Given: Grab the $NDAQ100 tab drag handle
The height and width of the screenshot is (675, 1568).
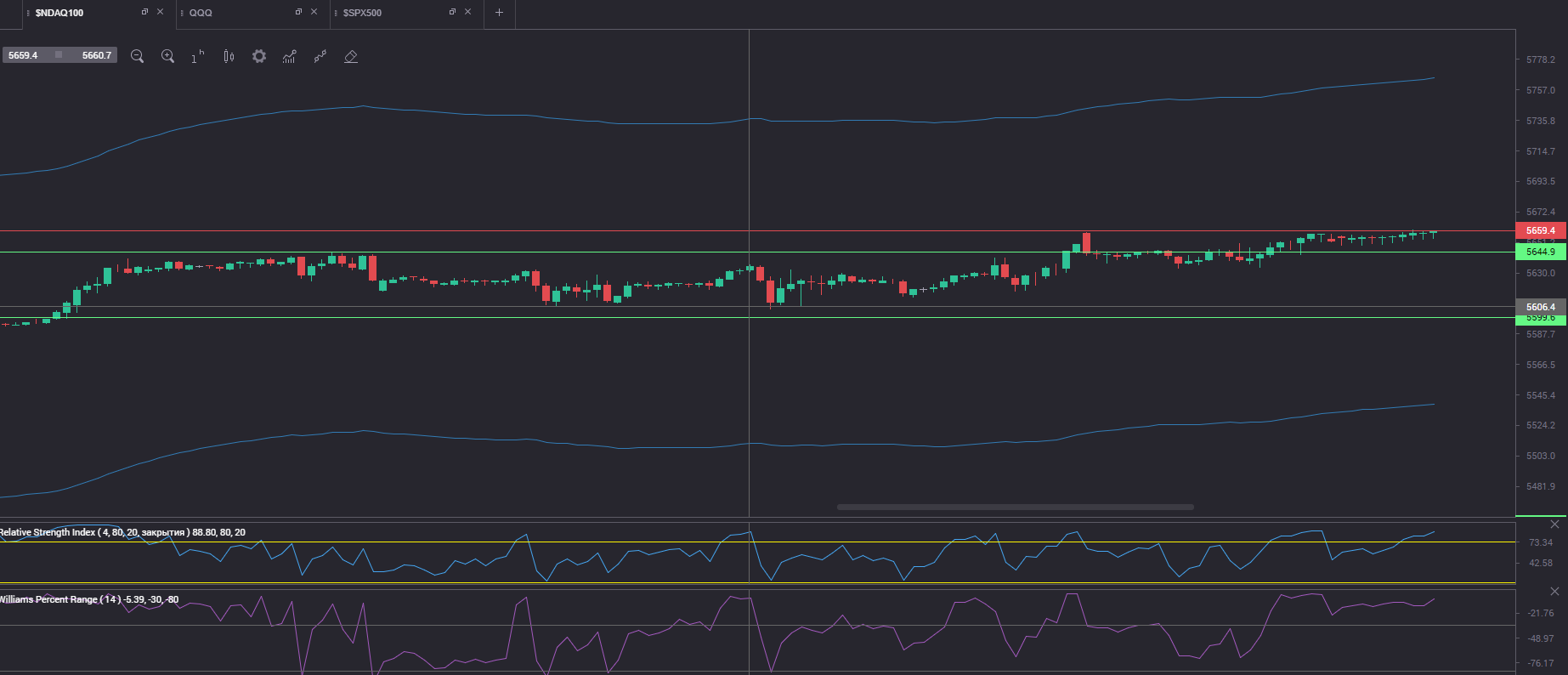Looking at the screenshot, I should tap(28, 13).
